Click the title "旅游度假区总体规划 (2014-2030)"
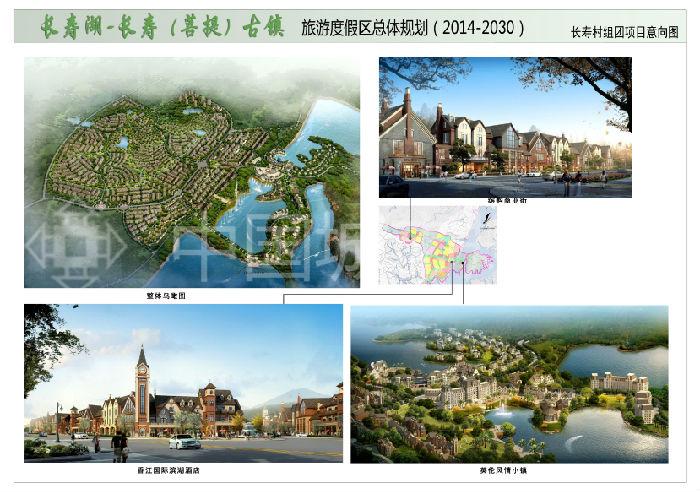The image size is (700, 492). pos(412,28)
